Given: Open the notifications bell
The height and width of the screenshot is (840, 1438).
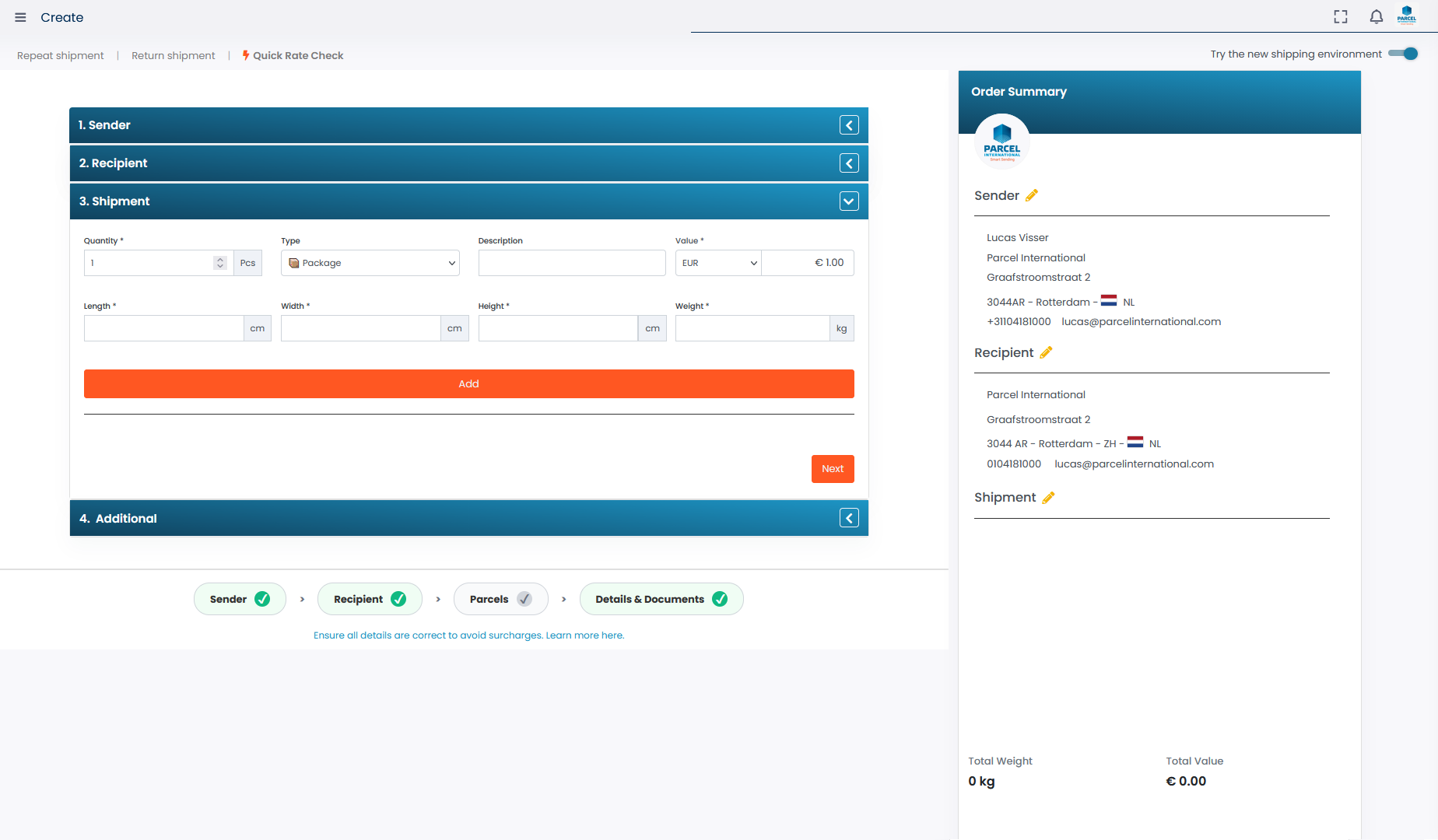Looking at the screenshot, I should 1376,17.
